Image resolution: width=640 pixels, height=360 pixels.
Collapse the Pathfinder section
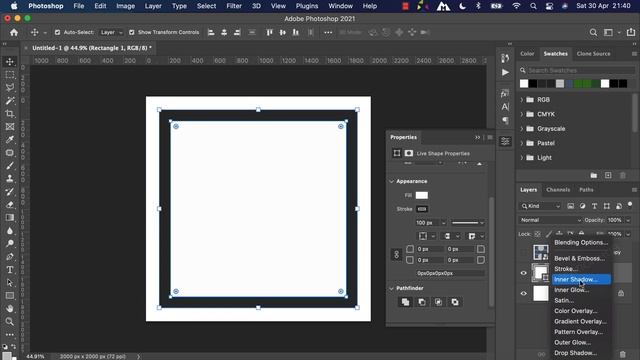tap(392, 288)
